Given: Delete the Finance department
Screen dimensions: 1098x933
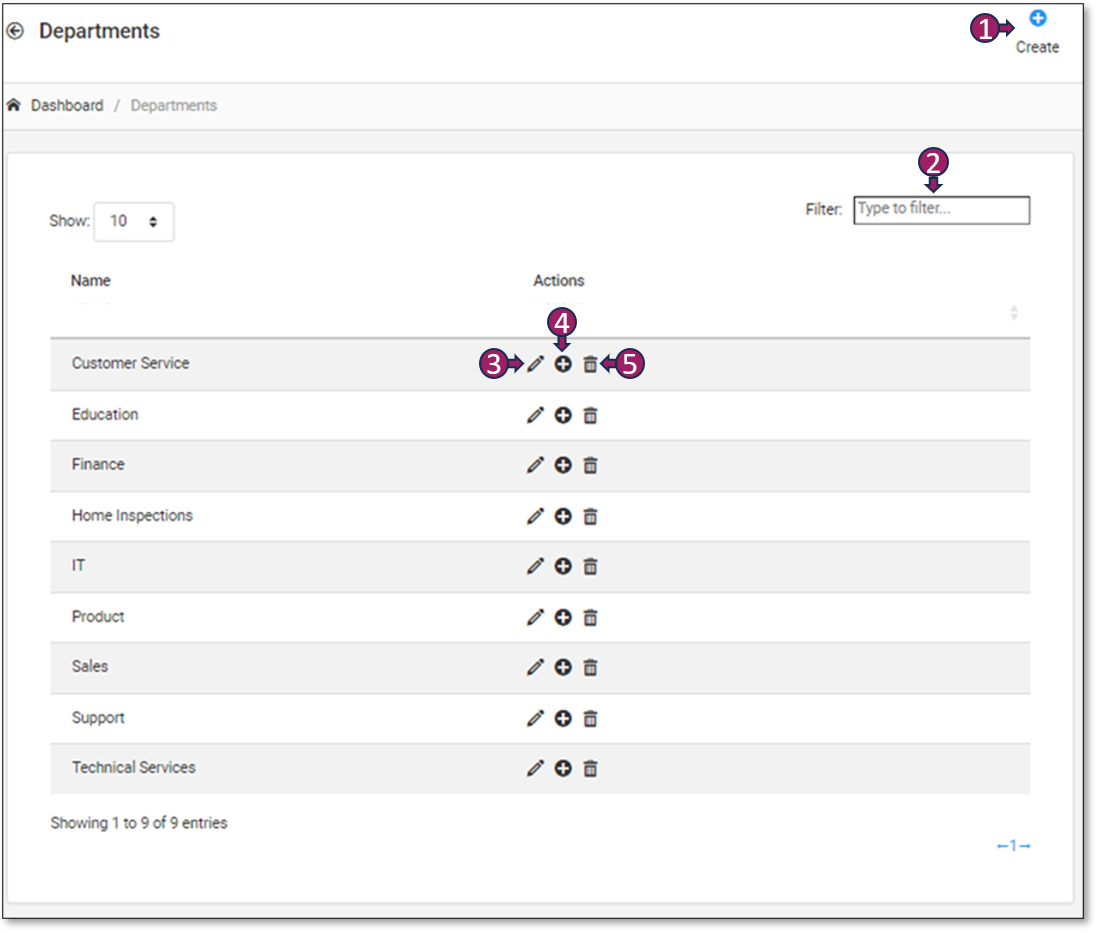Looking at the screenshot, I should pyautogui.click(x=590, y=465).
